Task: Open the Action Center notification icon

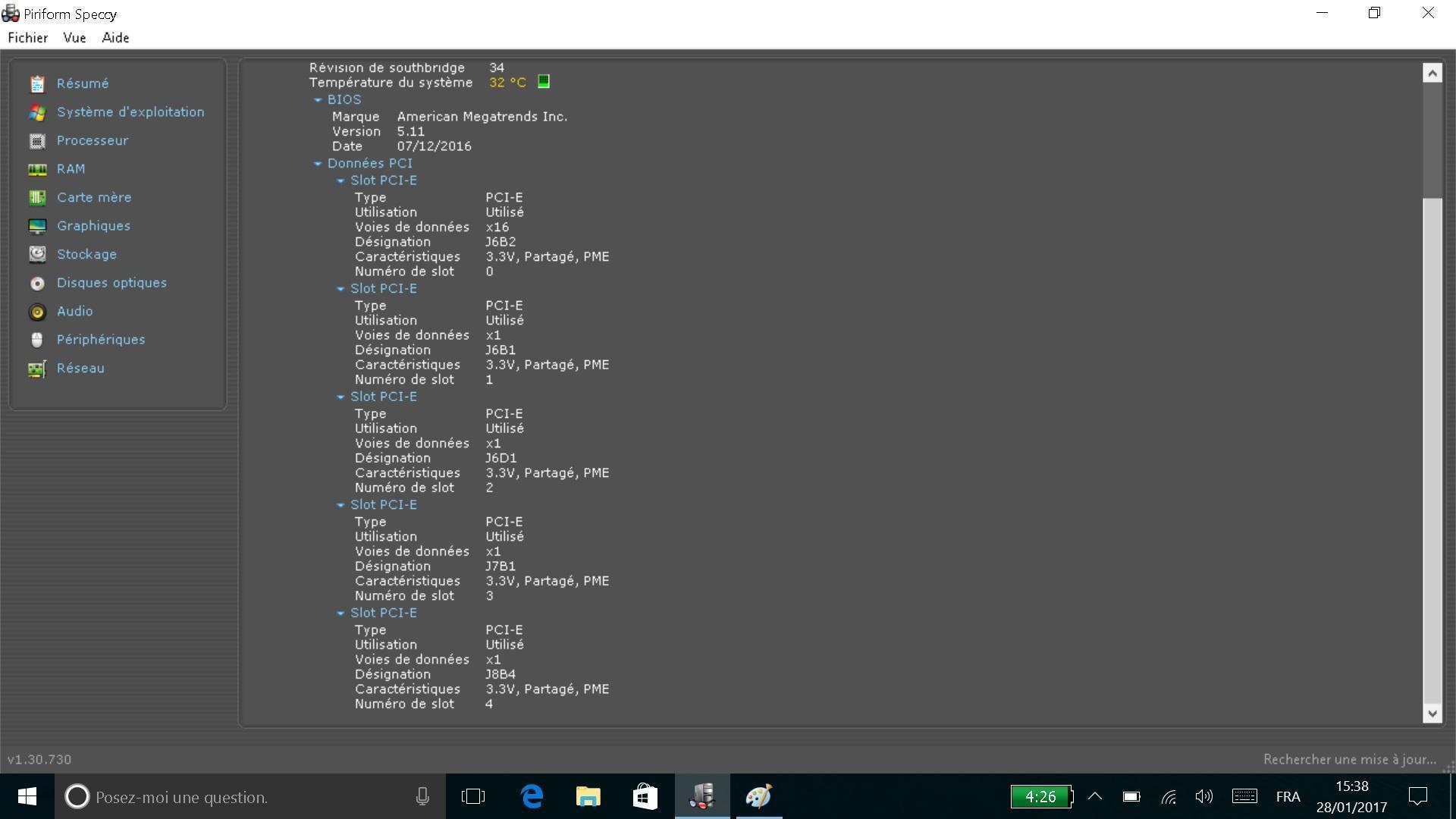Action: [1418, 796]
